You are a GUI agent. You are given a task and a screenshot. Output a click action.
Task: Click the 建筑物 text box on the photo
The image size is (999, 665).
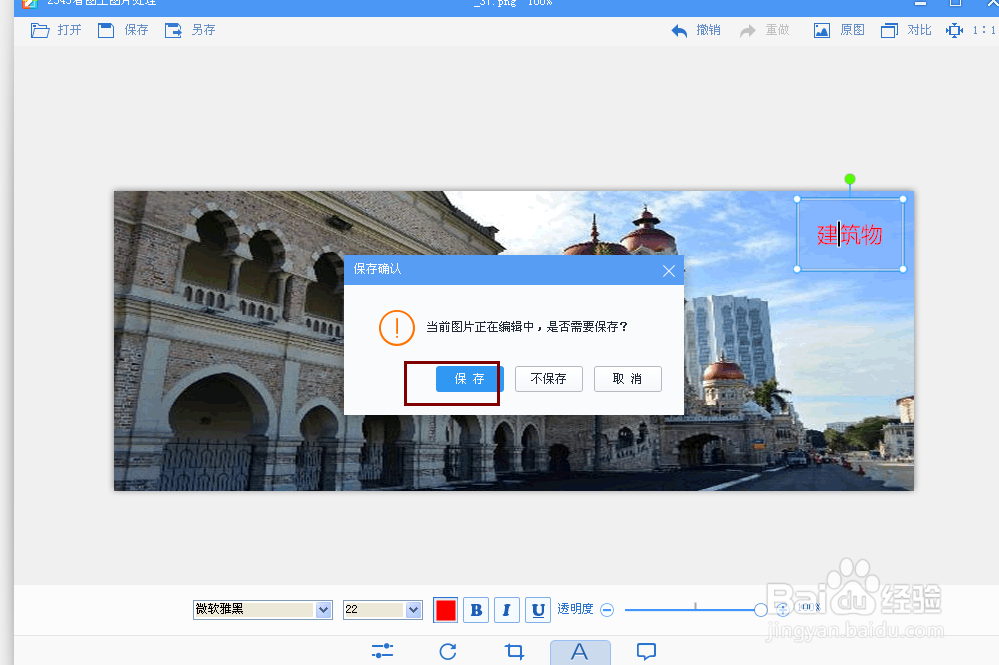click(850, 234)
